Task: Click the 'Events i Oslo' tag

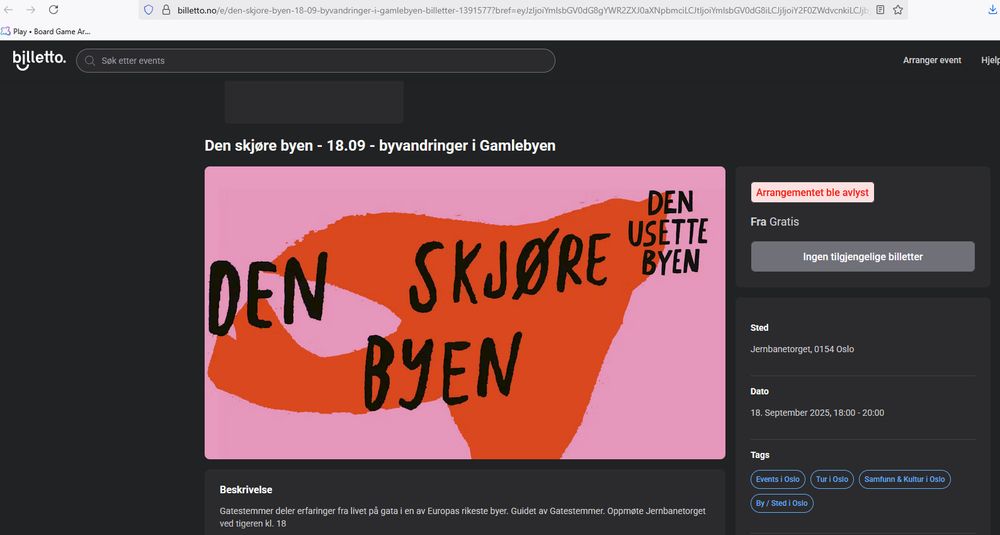Action: [778, 479]
